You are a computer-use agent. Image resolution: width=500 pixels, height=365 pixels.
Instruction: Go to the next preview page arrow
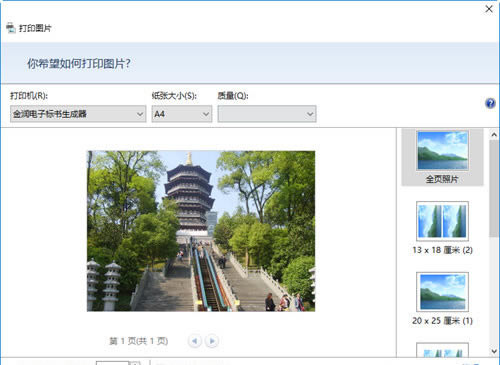tap(212, 341)
